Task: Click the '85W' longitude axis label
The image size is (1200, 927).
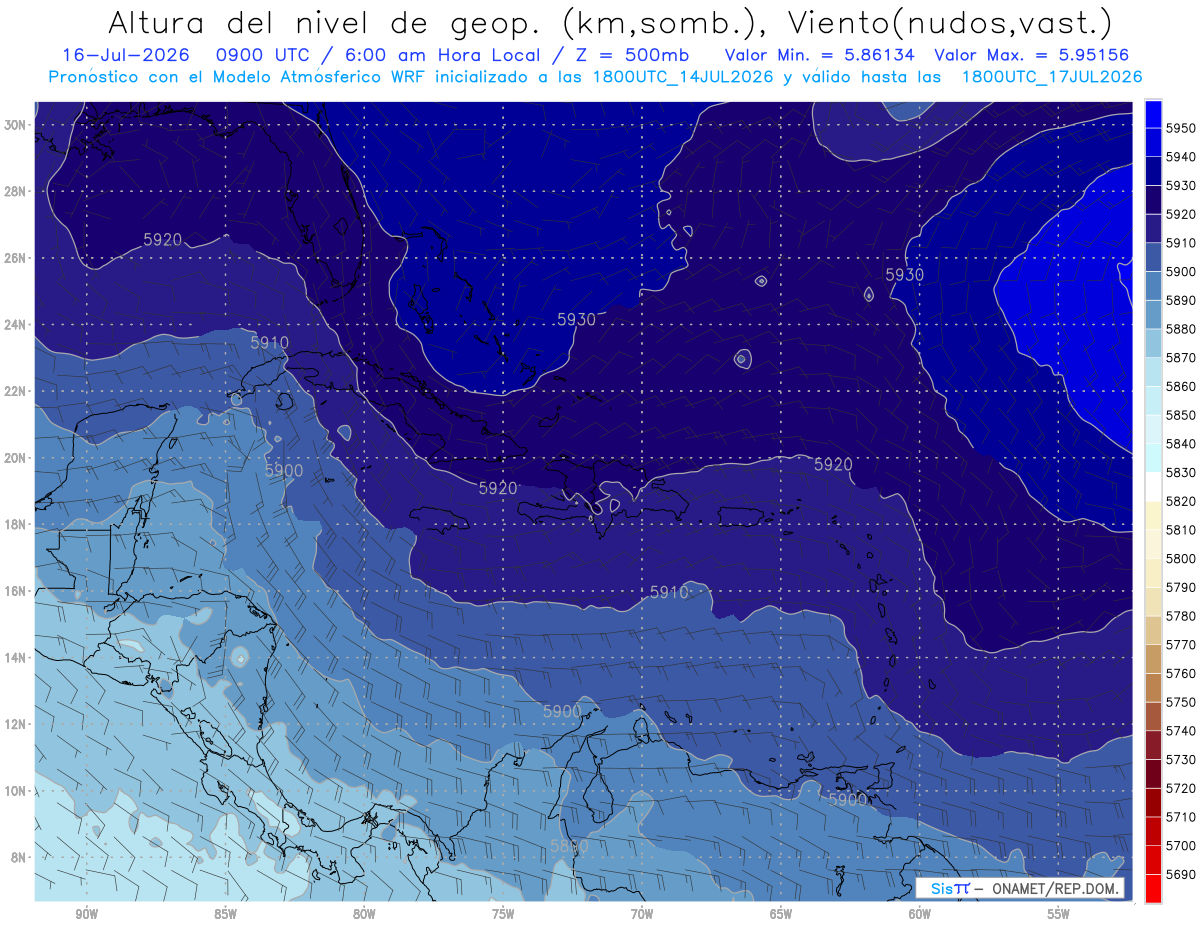Action: (225, 914)
